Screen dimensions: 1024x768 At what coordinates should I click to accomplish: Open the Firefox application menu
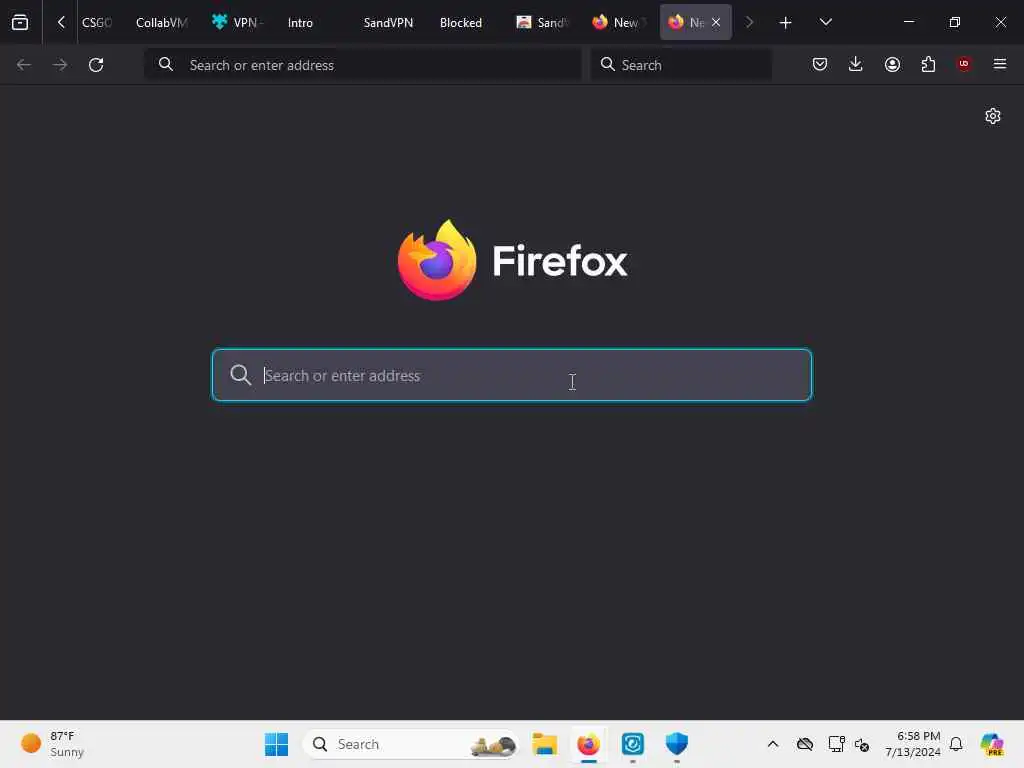[1000, 64]
